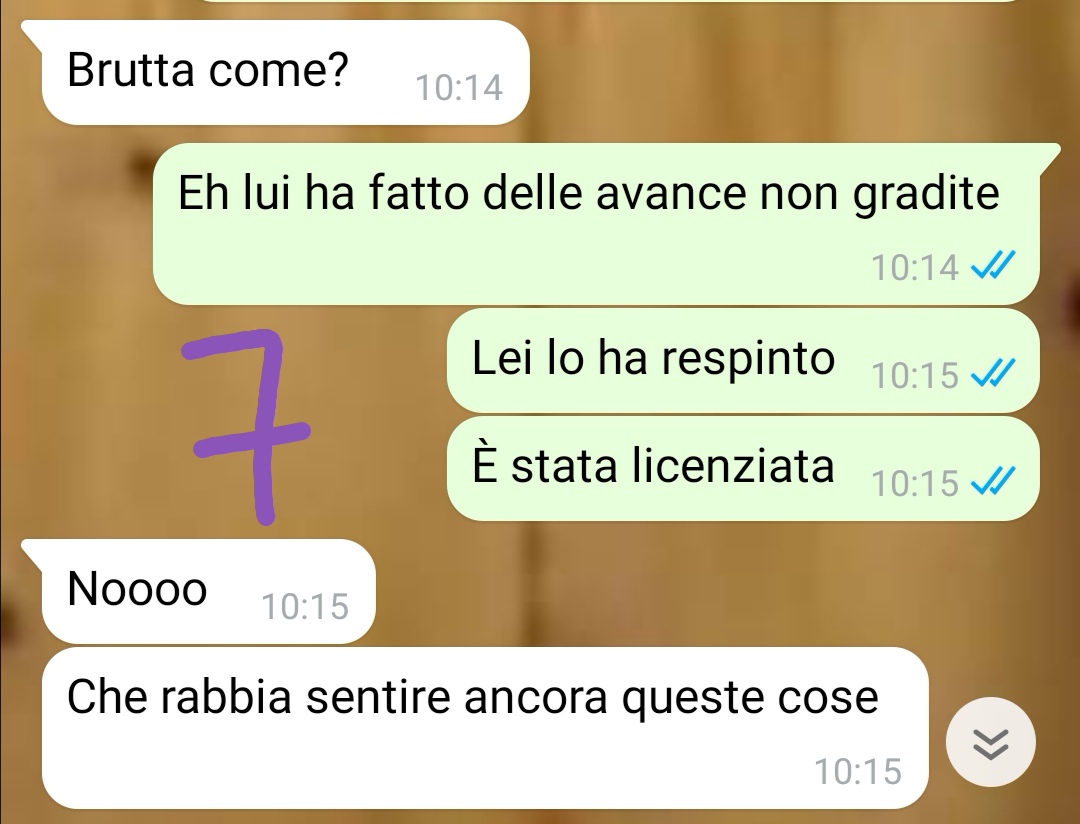The width and height of the screenshot is (1080, 824).
Task: Tap the 10:15 time next to "È stata licenziata"
Action: 915,483
